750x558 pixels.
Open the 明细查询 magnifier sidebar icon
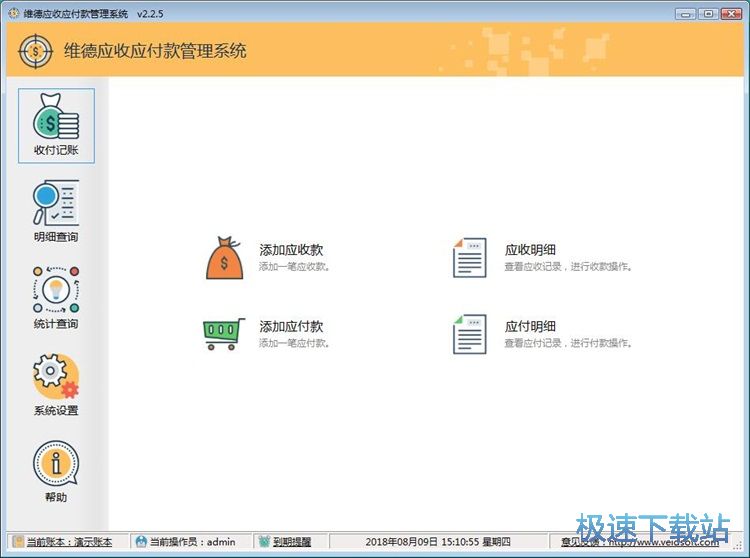click(x=56, y=203)
